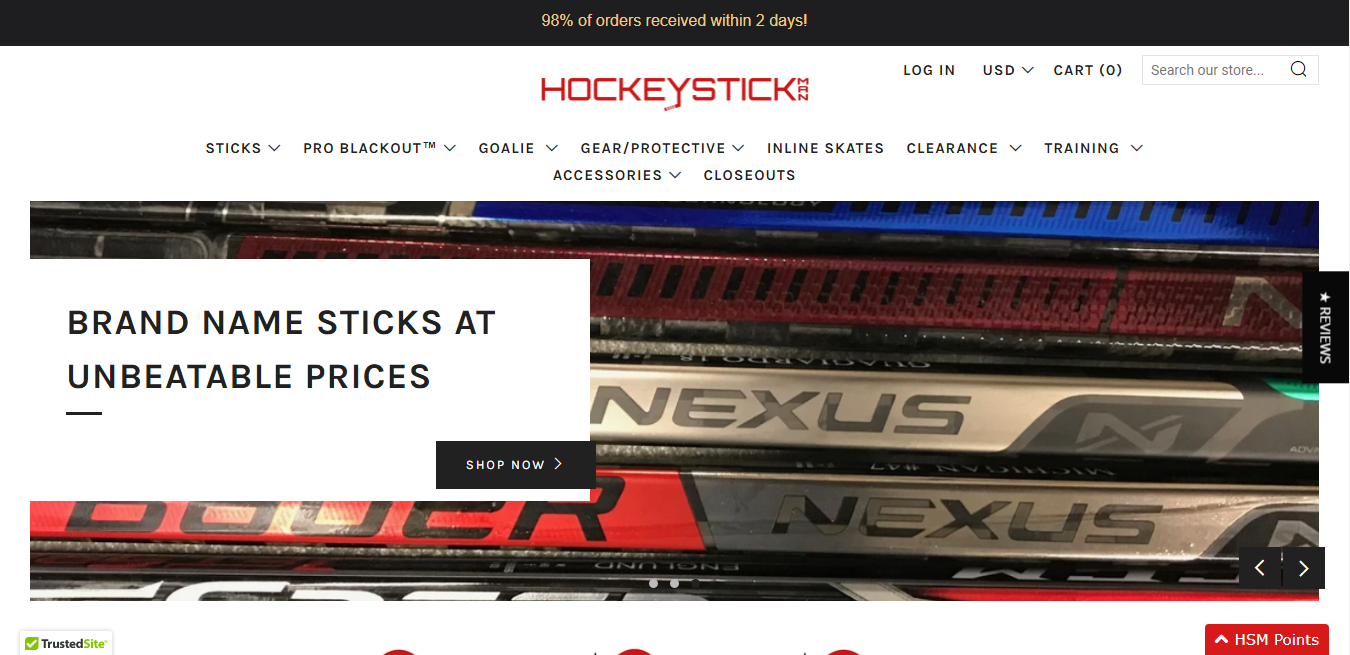Select the second slideshow dot
The image size is (1350, 655).
(x=675, y=583)
